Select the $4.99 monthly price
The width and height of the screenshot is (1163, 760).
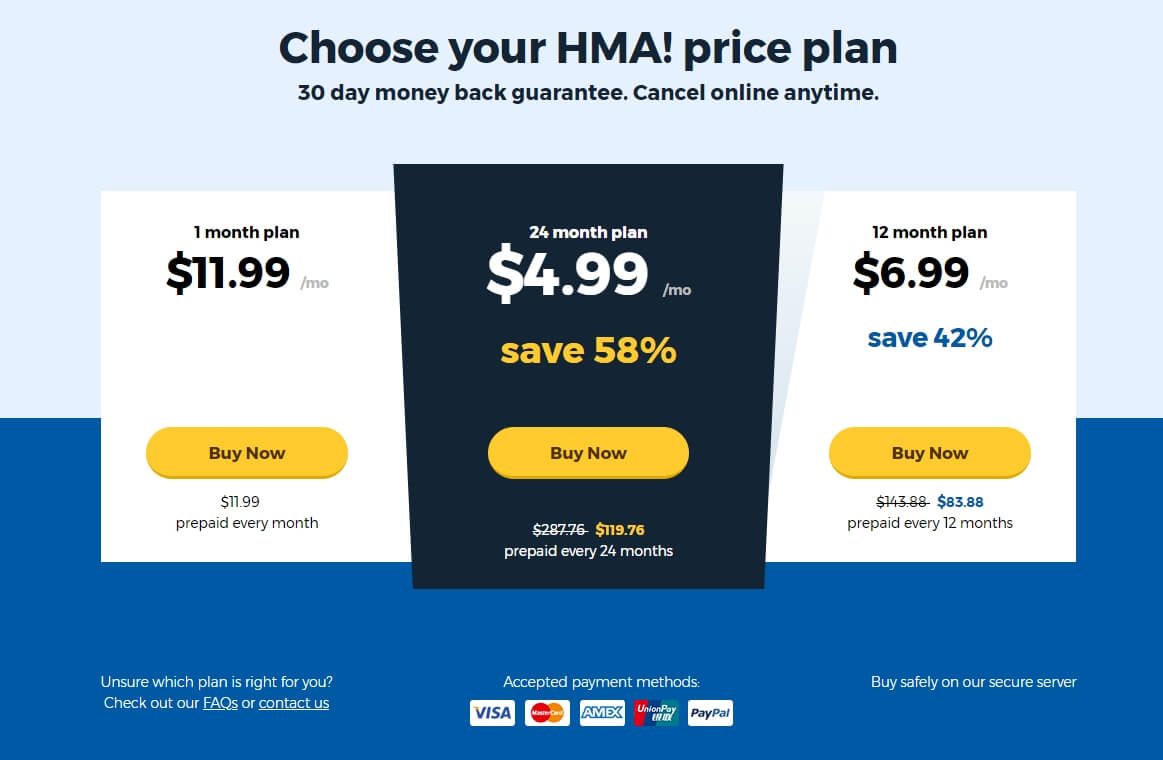tap(567, 274)
